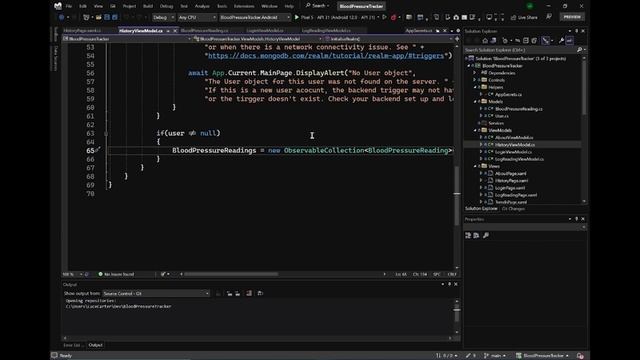Select AboutViewModel.cs in Solution Explorer
This screenshot has width=640, height=360.
click(x=514, y=138)
